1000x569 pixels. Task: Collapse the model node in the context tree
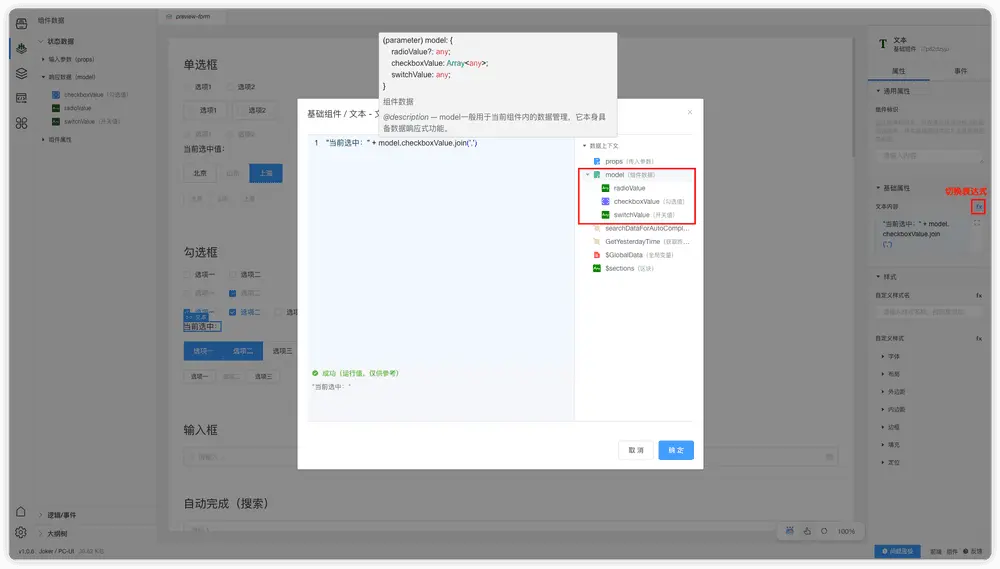click(x=588, y=175)
